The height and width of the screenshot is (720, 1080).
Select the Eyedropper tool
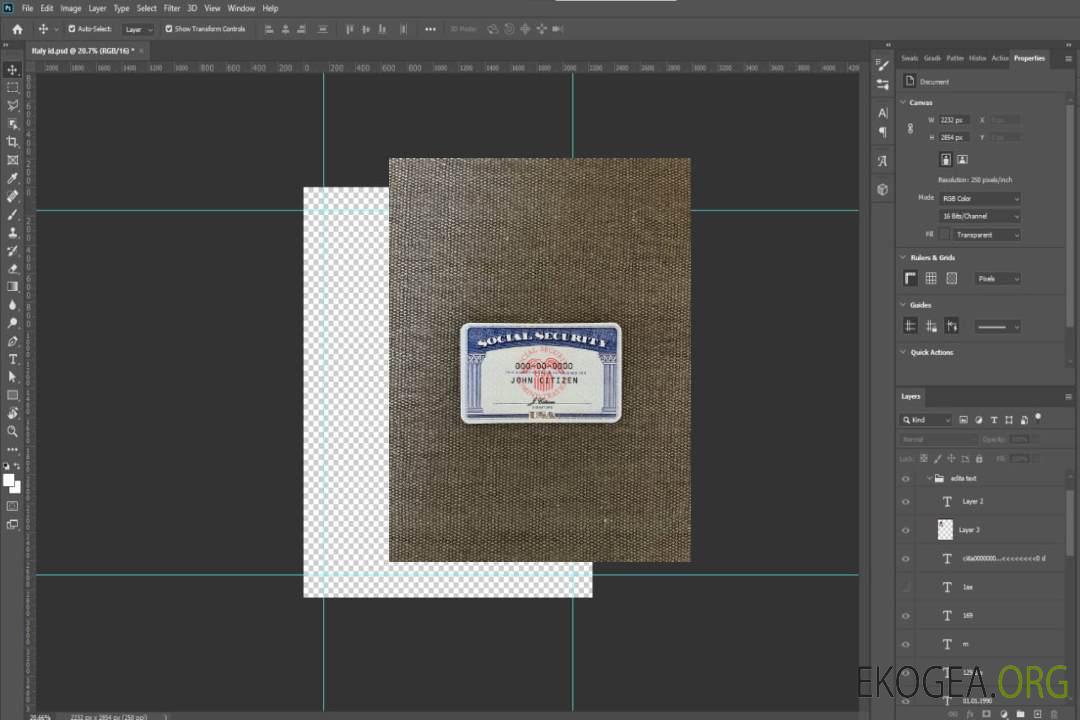tap(12, 178)
